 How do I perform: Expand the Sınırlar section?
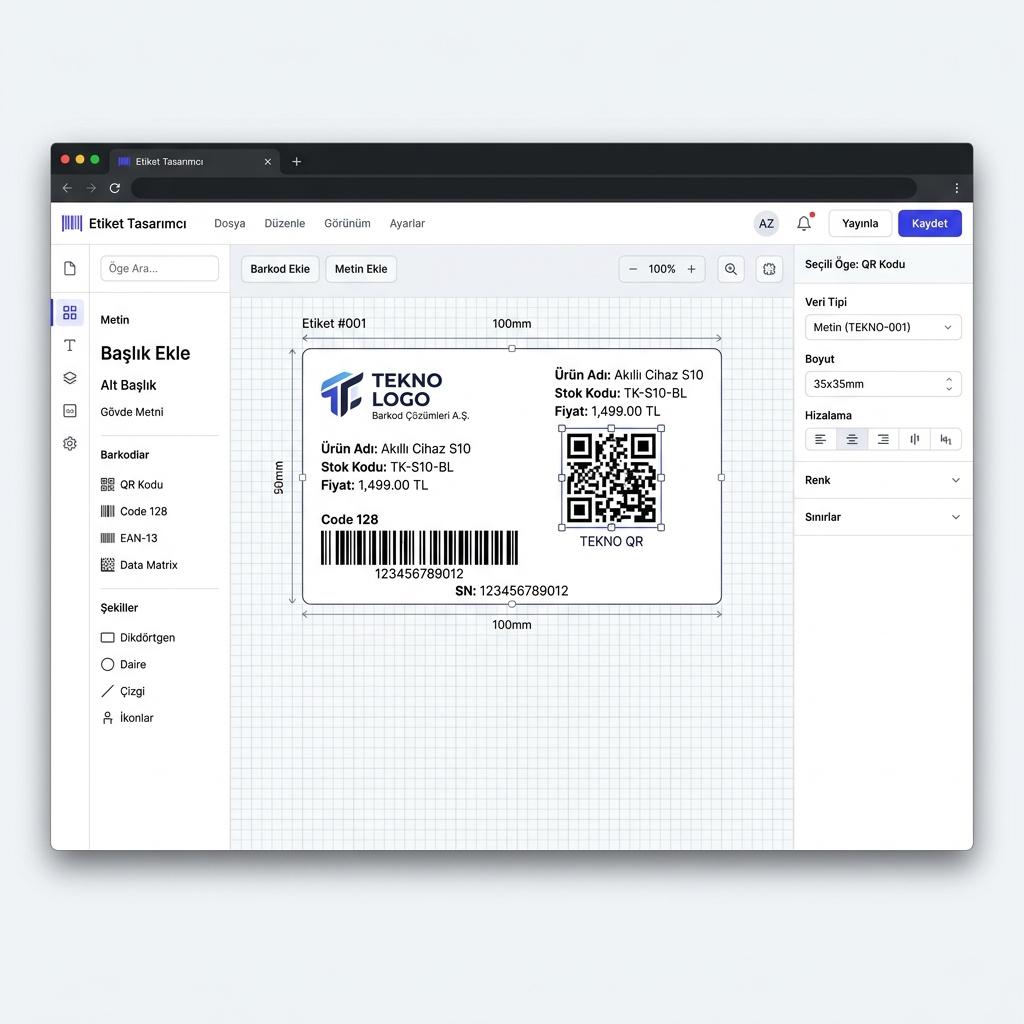tap(883, 517)
